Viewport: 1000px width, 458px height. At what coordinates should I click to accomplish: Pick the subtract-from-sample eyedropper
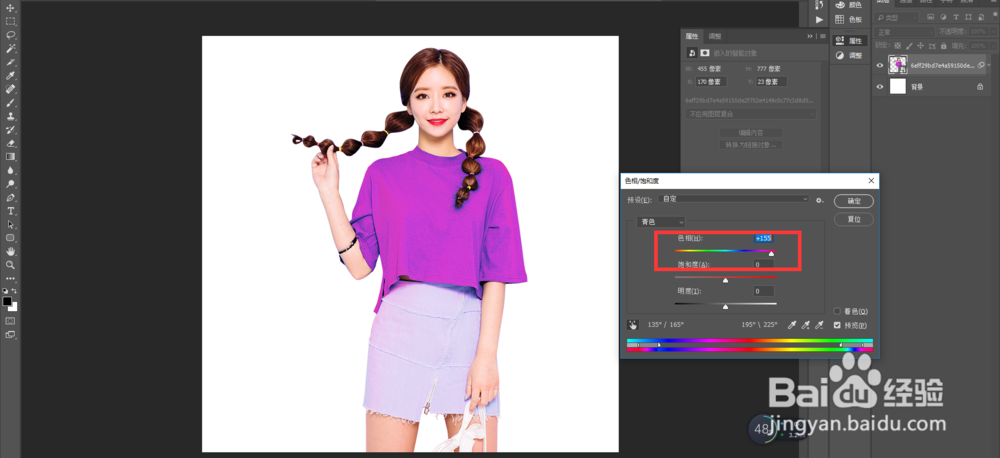point(820,325)
